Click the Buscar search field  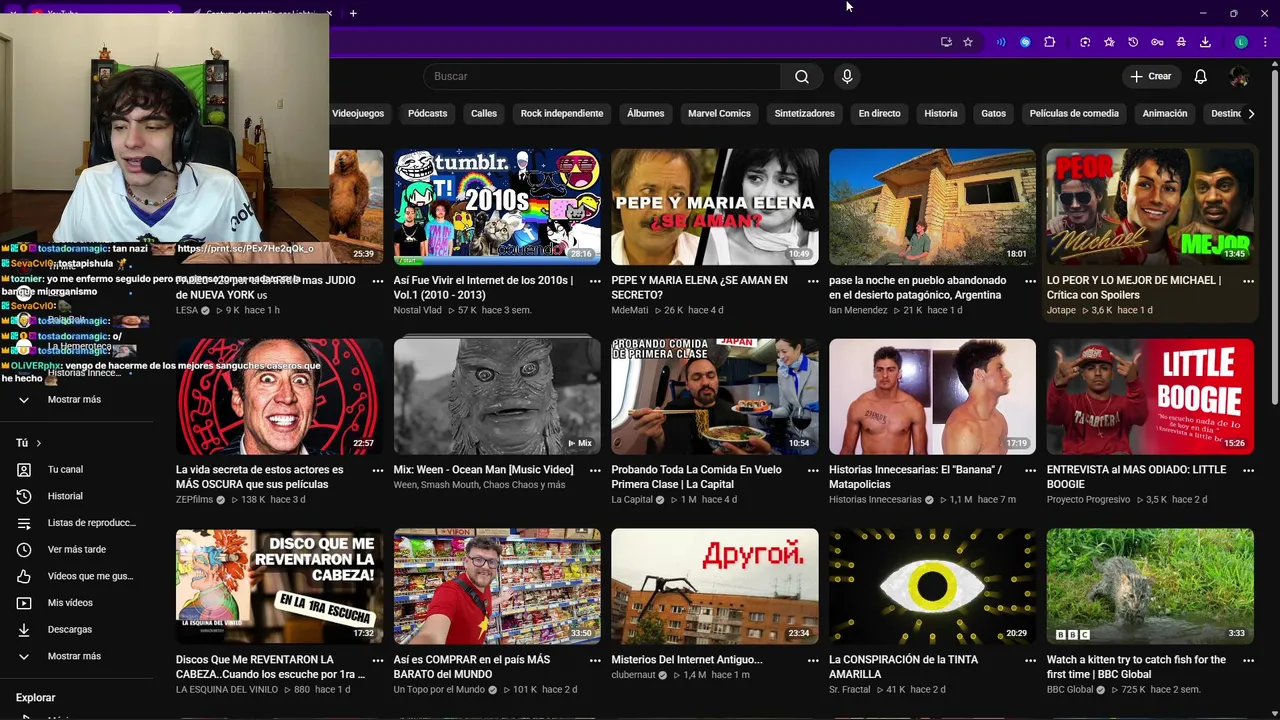coord(602,77)
